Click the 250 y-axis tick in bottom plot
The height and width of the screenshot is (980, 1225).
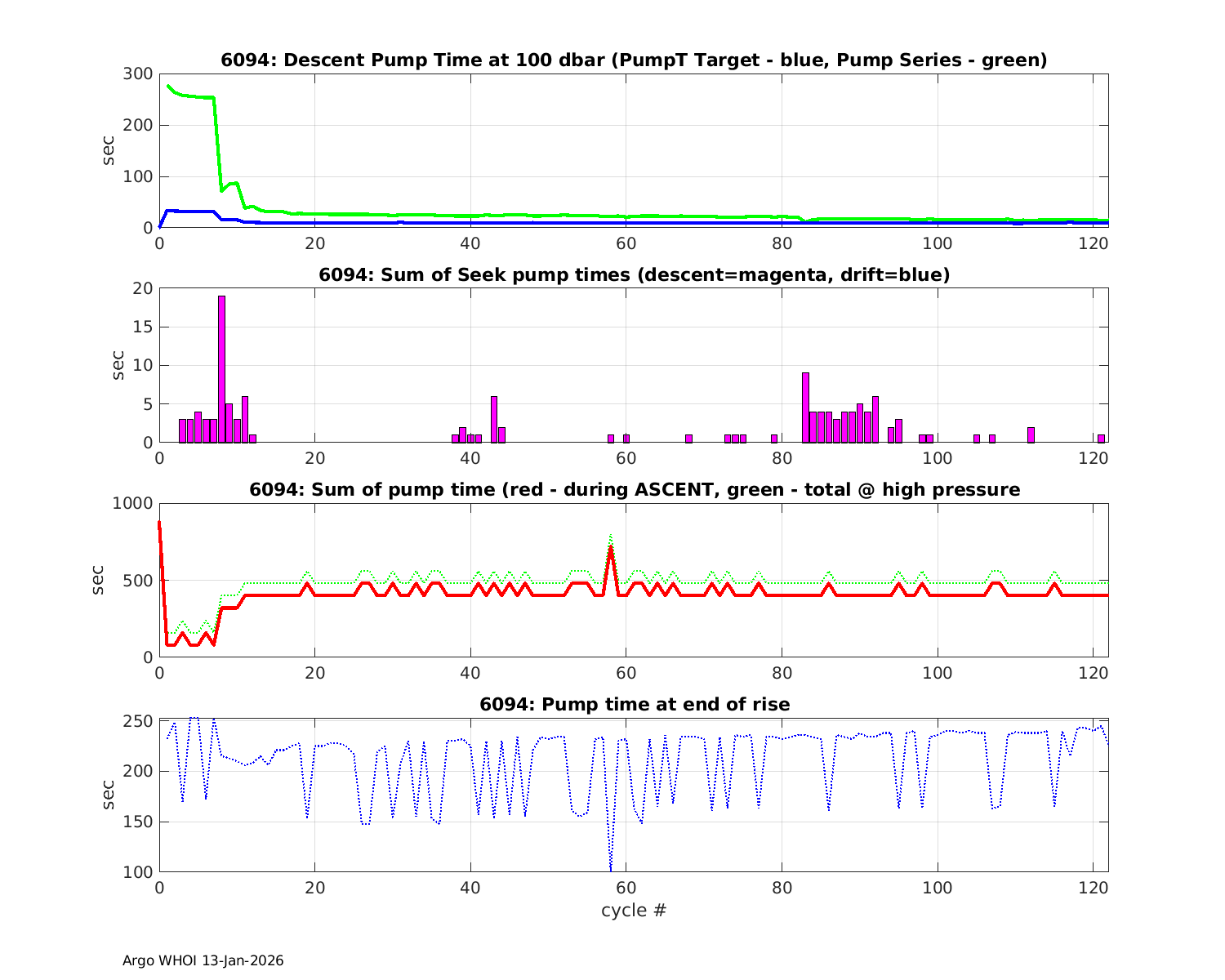click(138, 721)
